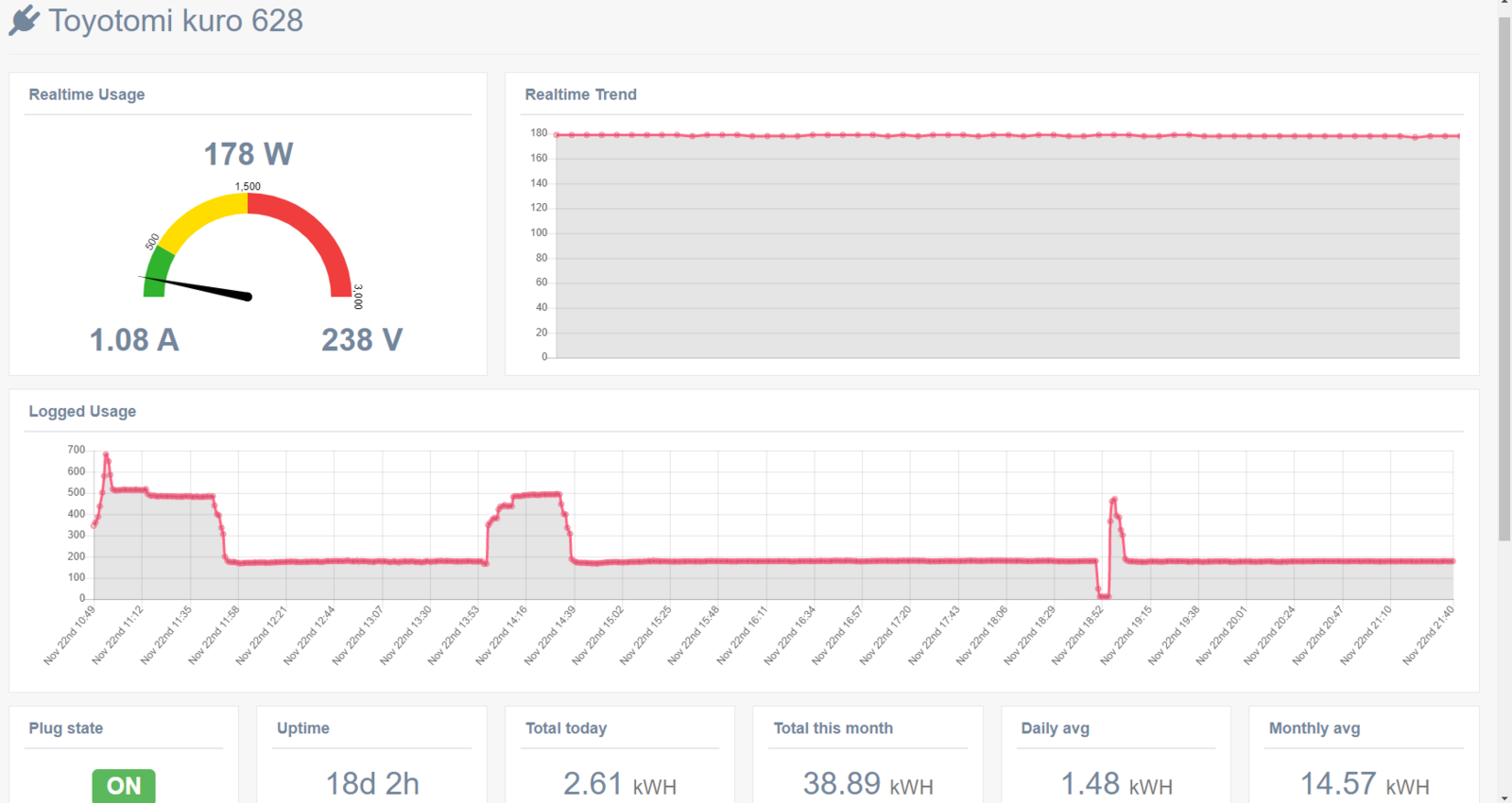
Task: Click the Total this month card heading
Action: (833, 728)
